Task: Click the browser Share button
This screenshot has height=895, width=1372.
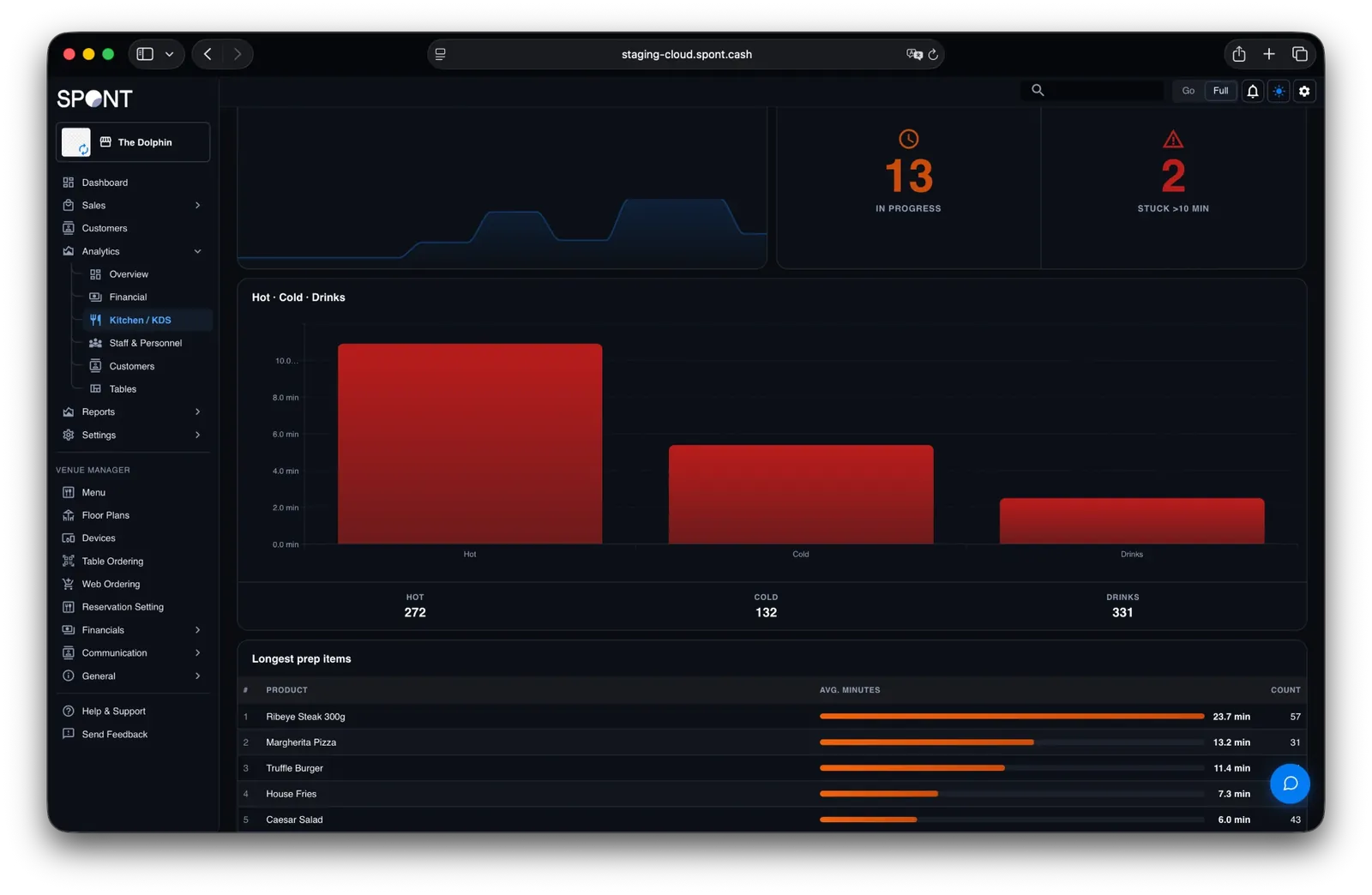Action: tap(1239, 54)
